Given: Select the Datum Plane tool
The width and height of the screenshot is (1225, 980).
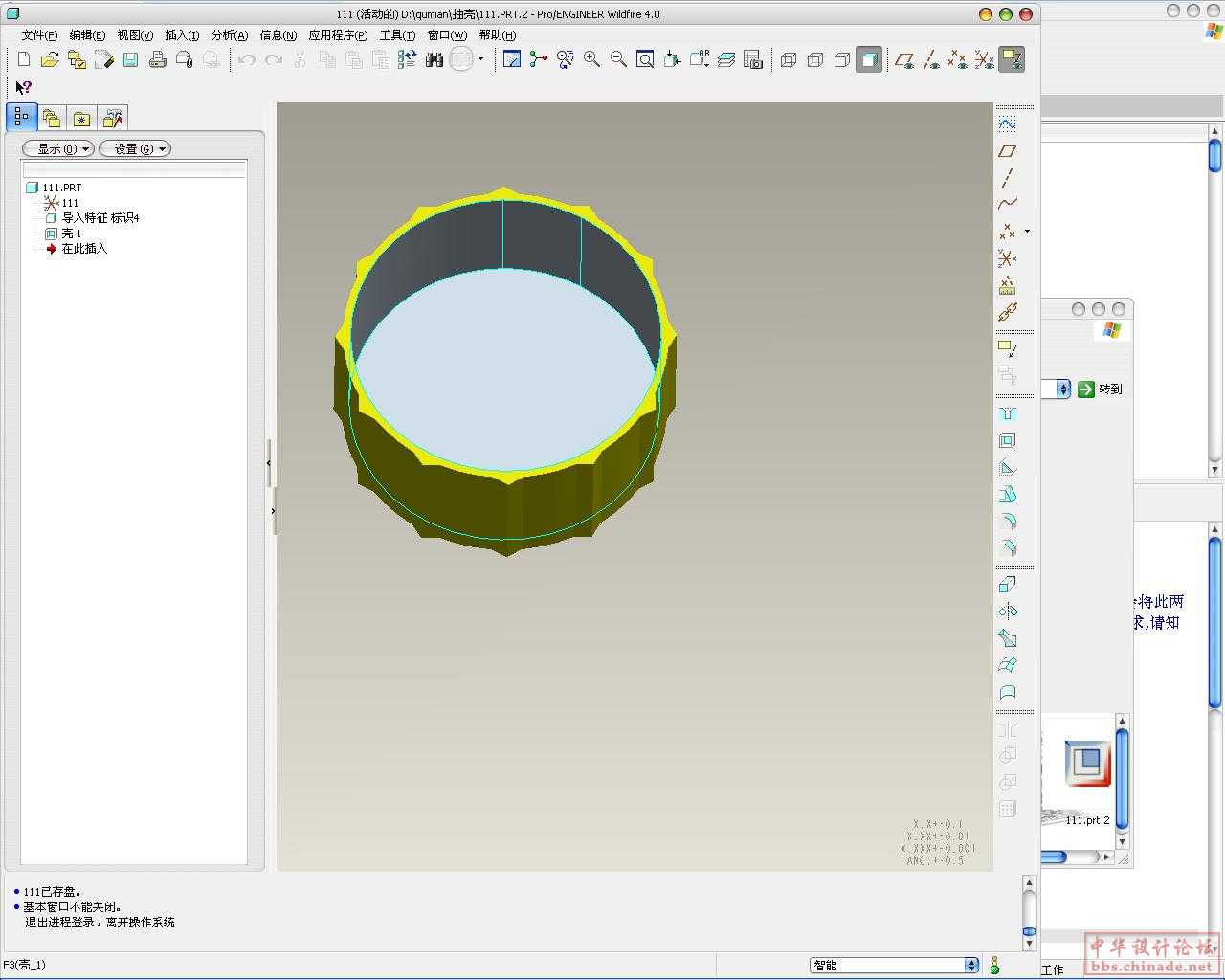Looking at the screenshot, I should point(1007,150).
